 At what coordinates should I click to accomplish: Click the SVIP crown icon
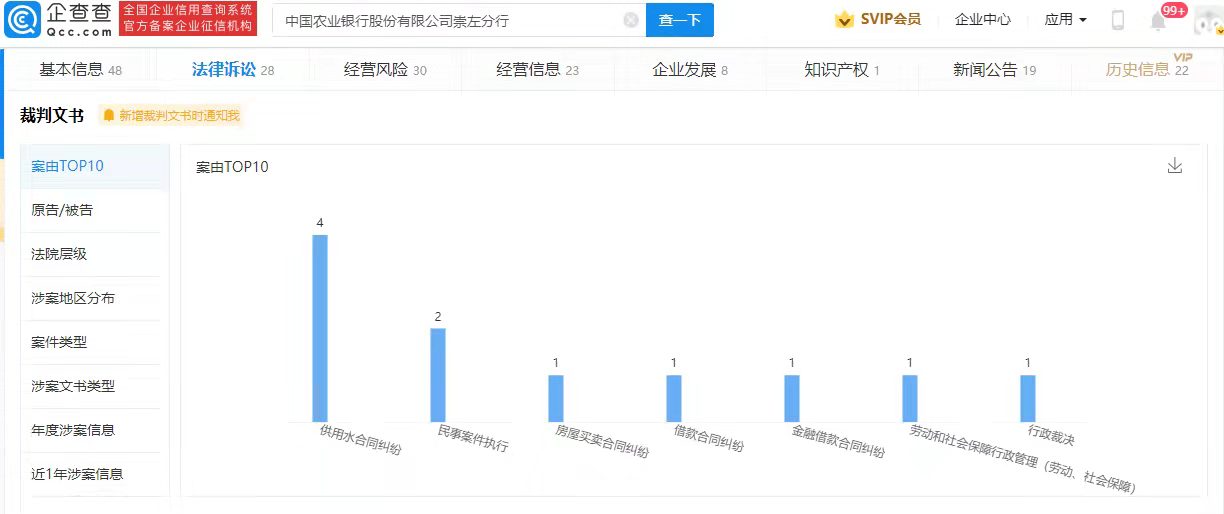click(x=845, y=19)
